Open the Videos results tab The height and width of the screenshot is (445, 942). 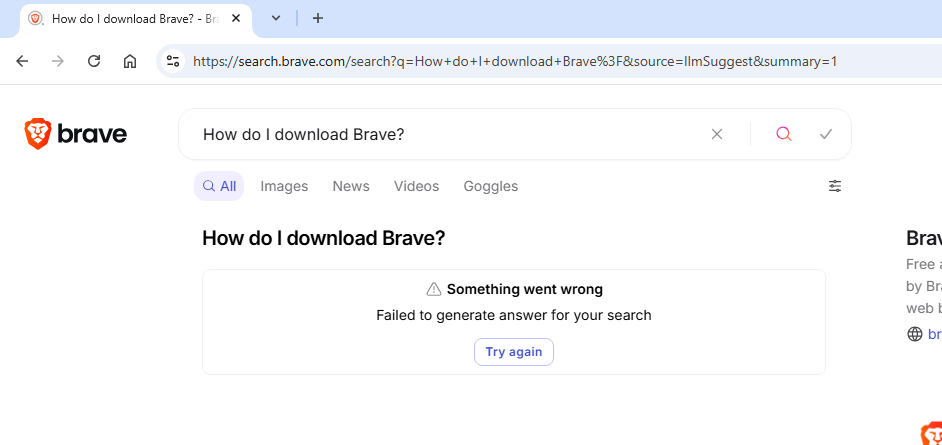click(416, 186)
